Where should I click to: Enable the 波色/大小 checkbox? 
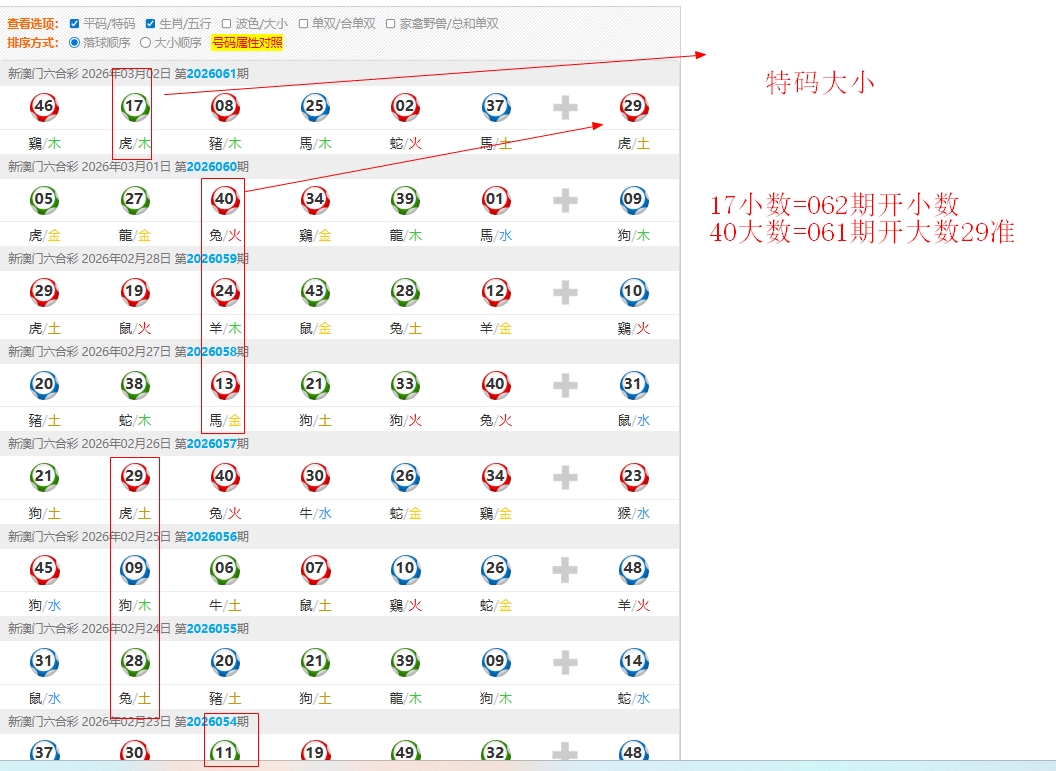point(227,24)
